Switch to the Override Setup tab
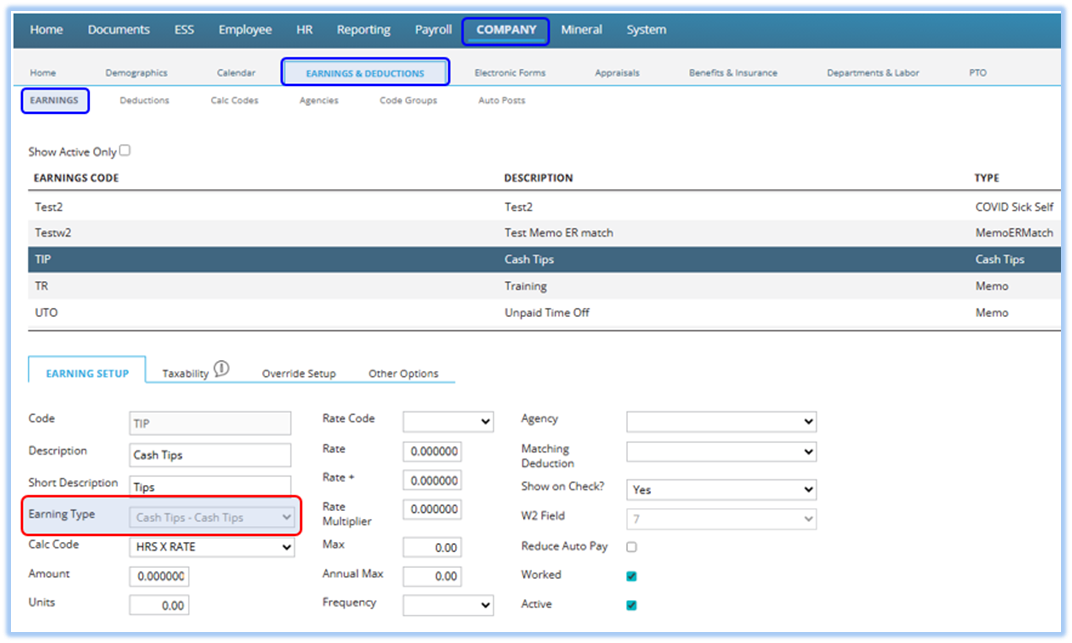Screen dimensions: 1072x643 pyautogui.click(x=299, y=374)
